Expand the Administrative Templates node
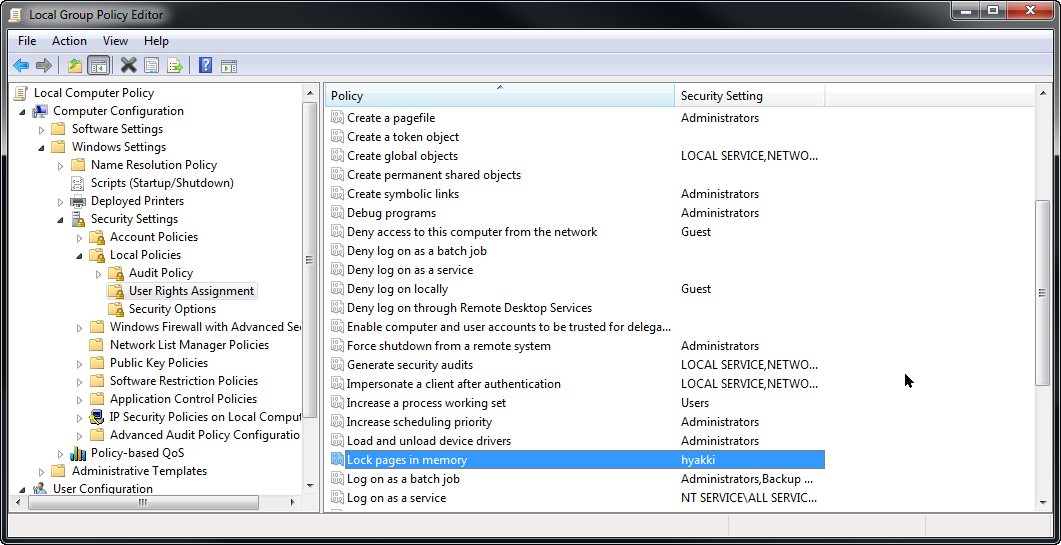Viewport: 1061px width, 545px height. (x=42, y=471)
